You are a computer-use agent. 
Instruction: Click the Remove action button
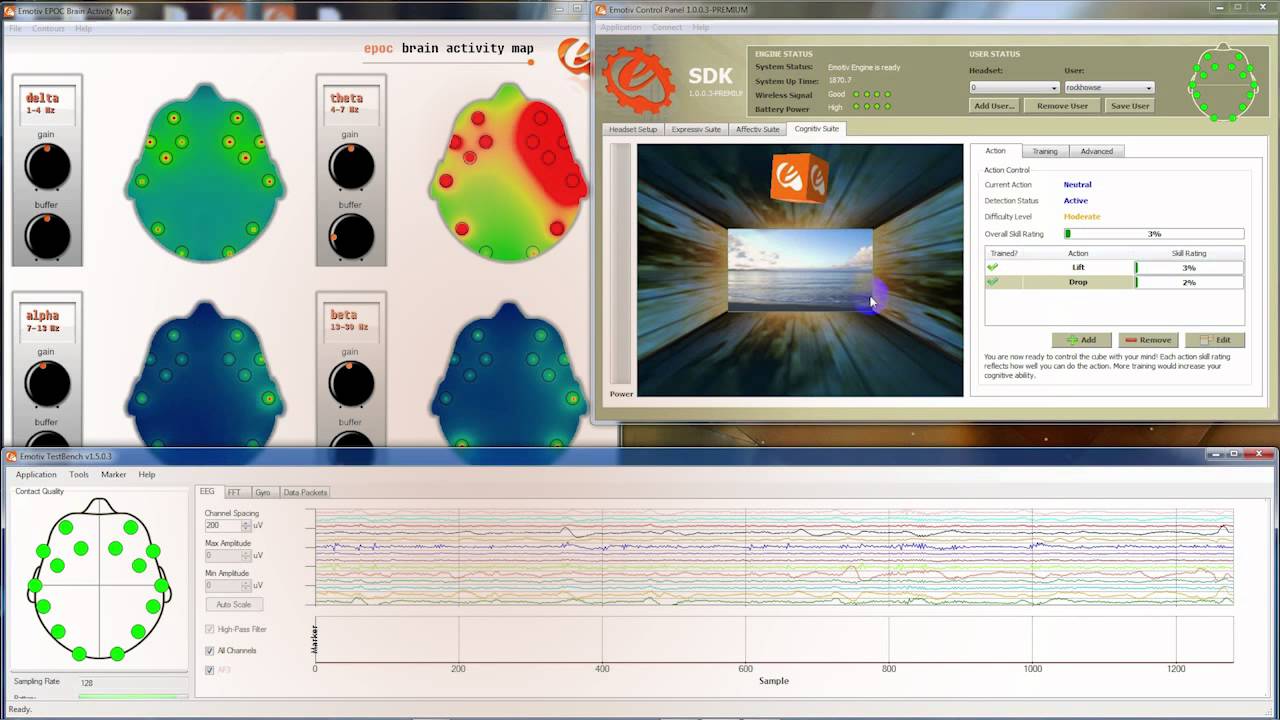(1148, 340)
